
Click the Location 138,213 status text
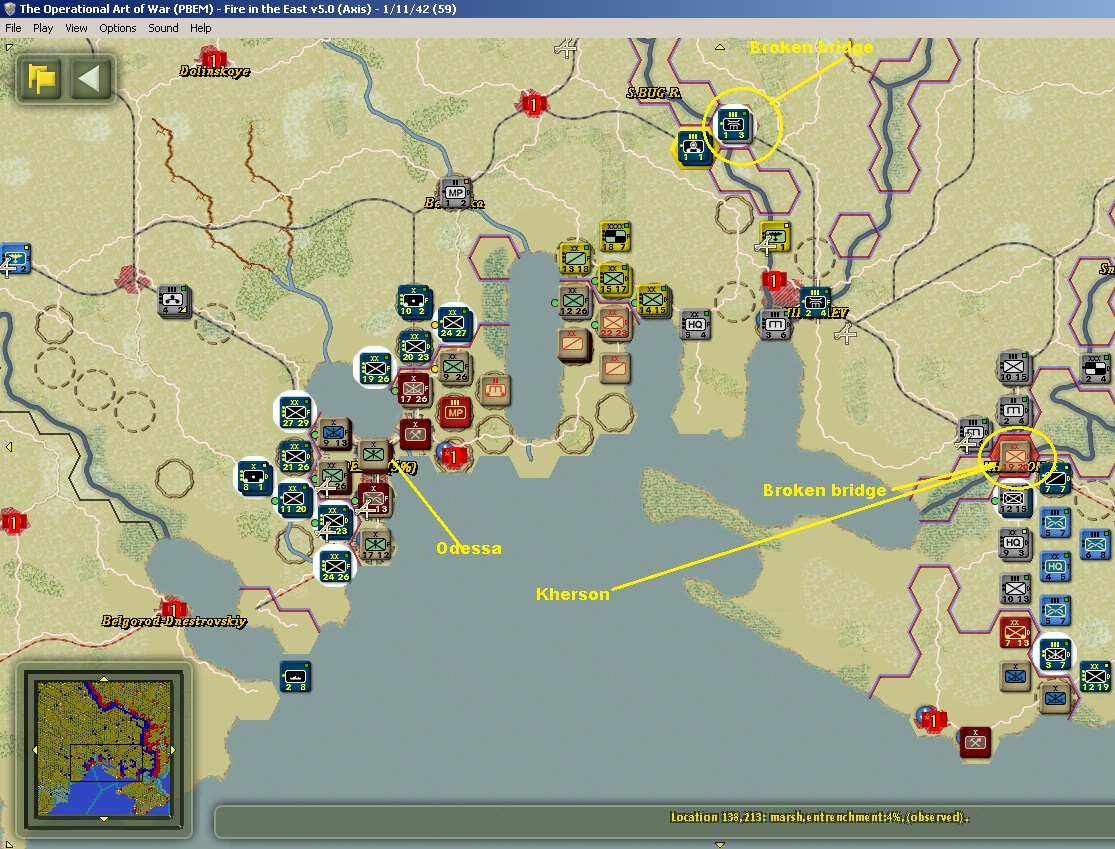tap(819, 818)
